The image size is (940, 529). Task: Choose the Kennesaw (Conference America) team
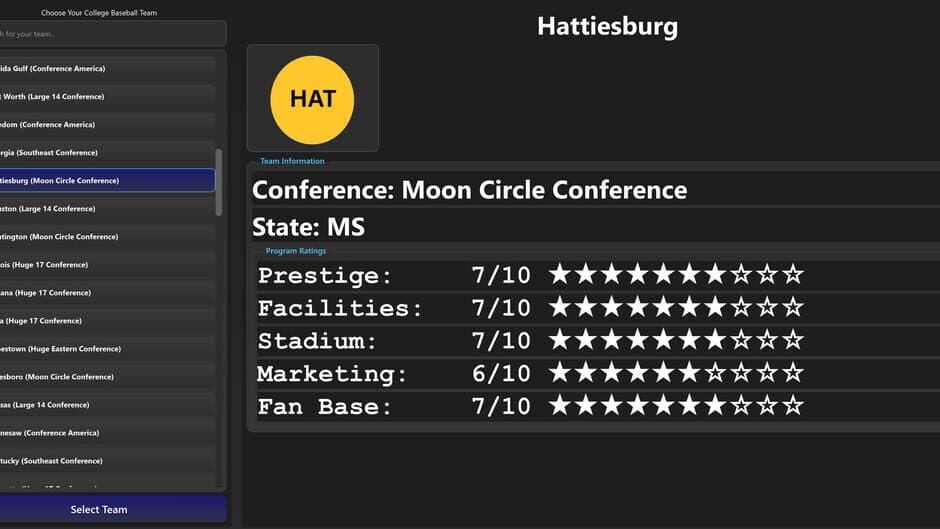pos(105,433)
